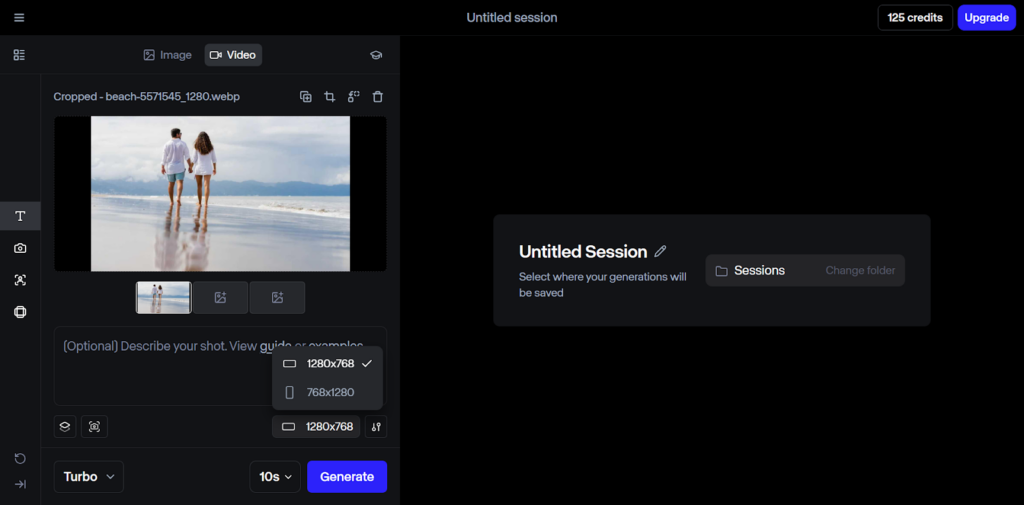Click the Generate button
Image resolution: width=1024 pixels, height=505 pixels.
tap(347, 477)
